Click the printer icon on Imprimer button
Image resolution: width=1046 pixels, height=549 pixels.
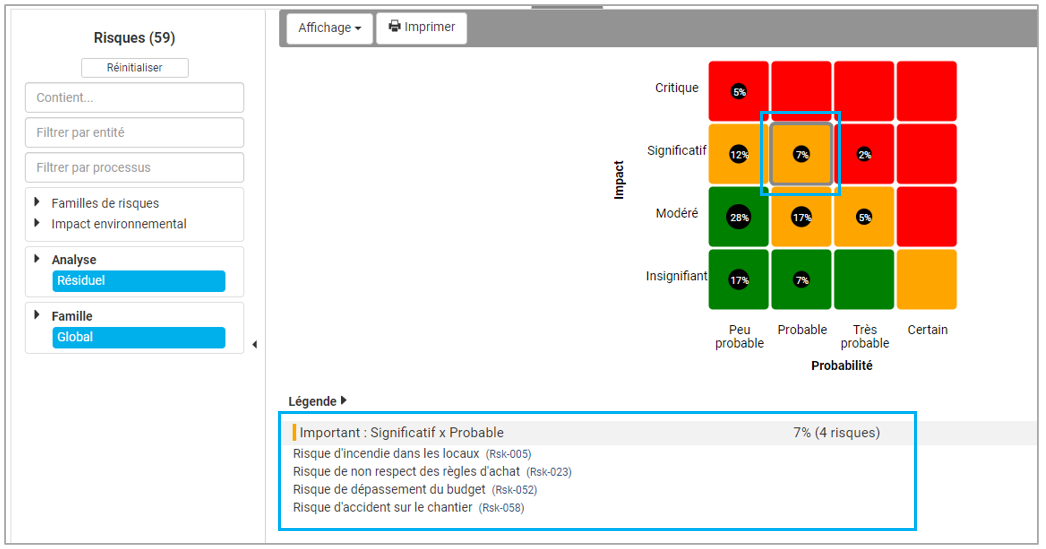point(394,27)
